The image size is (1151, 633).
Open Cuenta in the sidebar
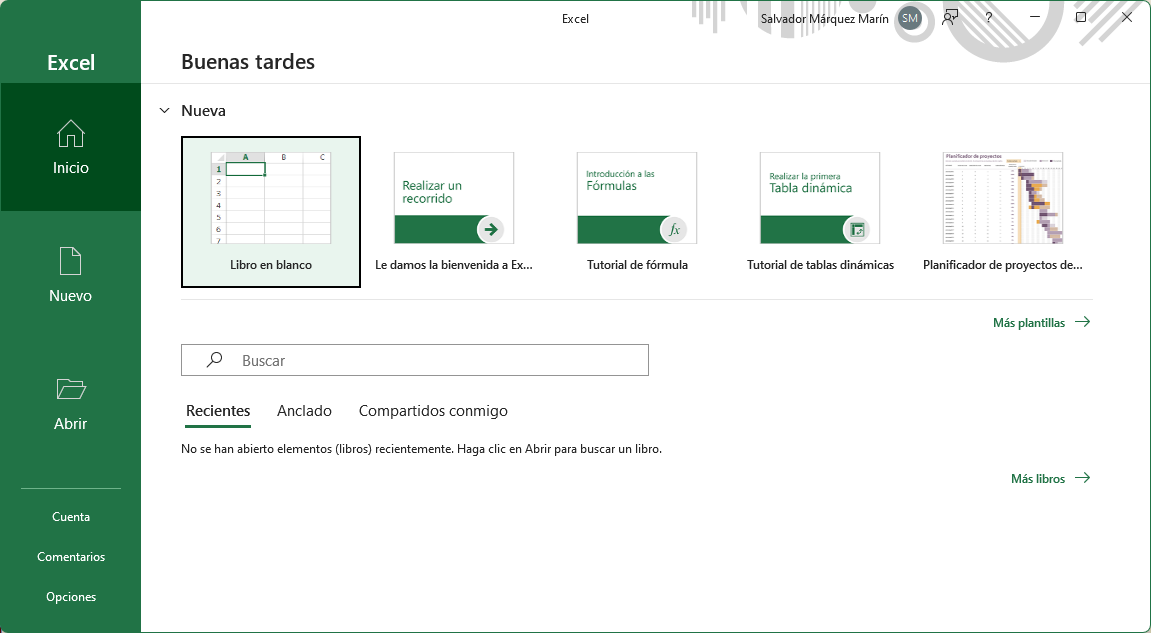click(71, 517)
